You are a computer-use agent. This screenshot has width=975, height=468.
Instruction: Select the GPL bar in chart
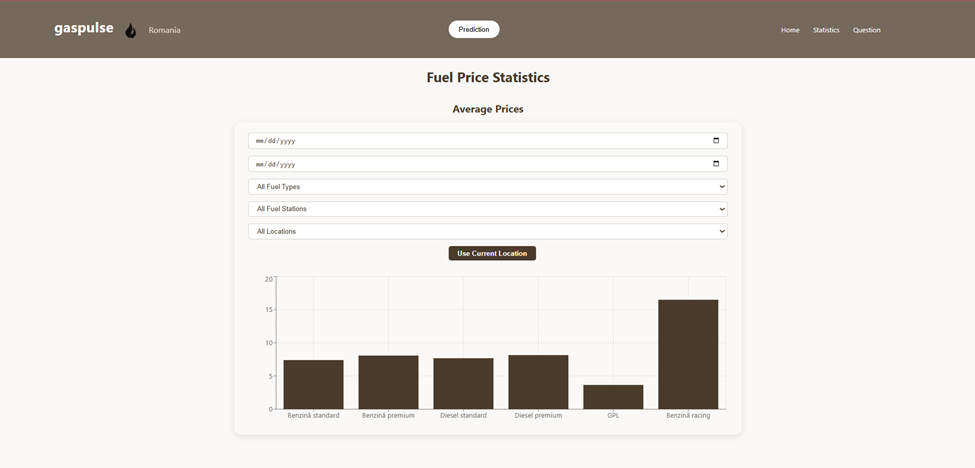(613, 397)
